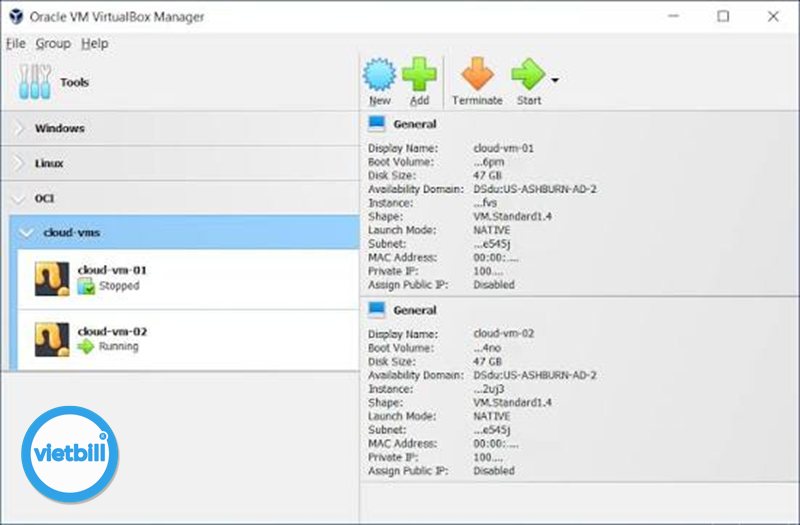
Task: Click Launch Mode NATIVE for cloud-vm-01
Action: [492, 230]
